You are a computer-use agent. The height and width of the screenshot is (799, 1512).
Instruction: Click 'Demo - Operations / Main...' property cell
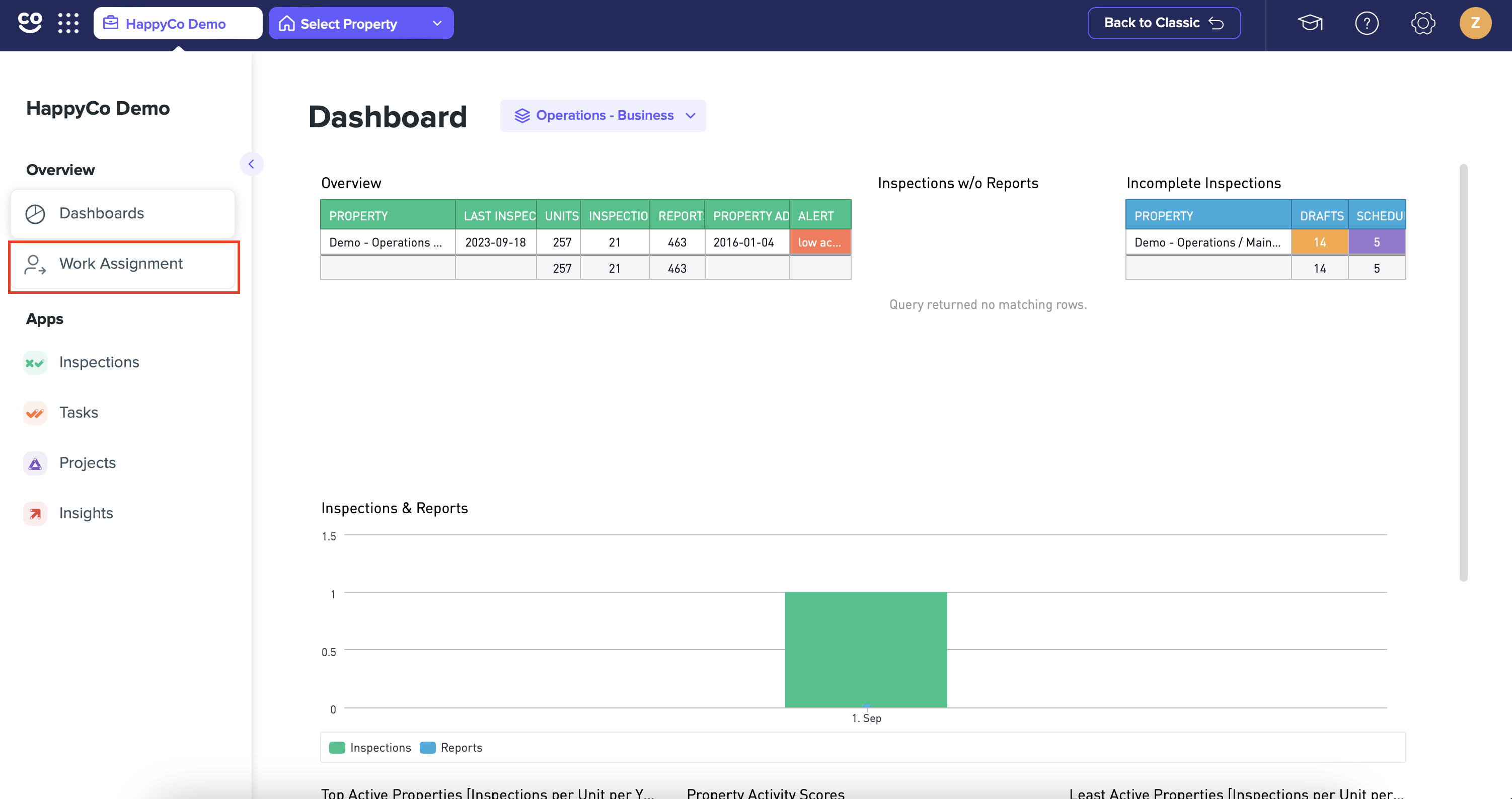(x=1208, y=243)
